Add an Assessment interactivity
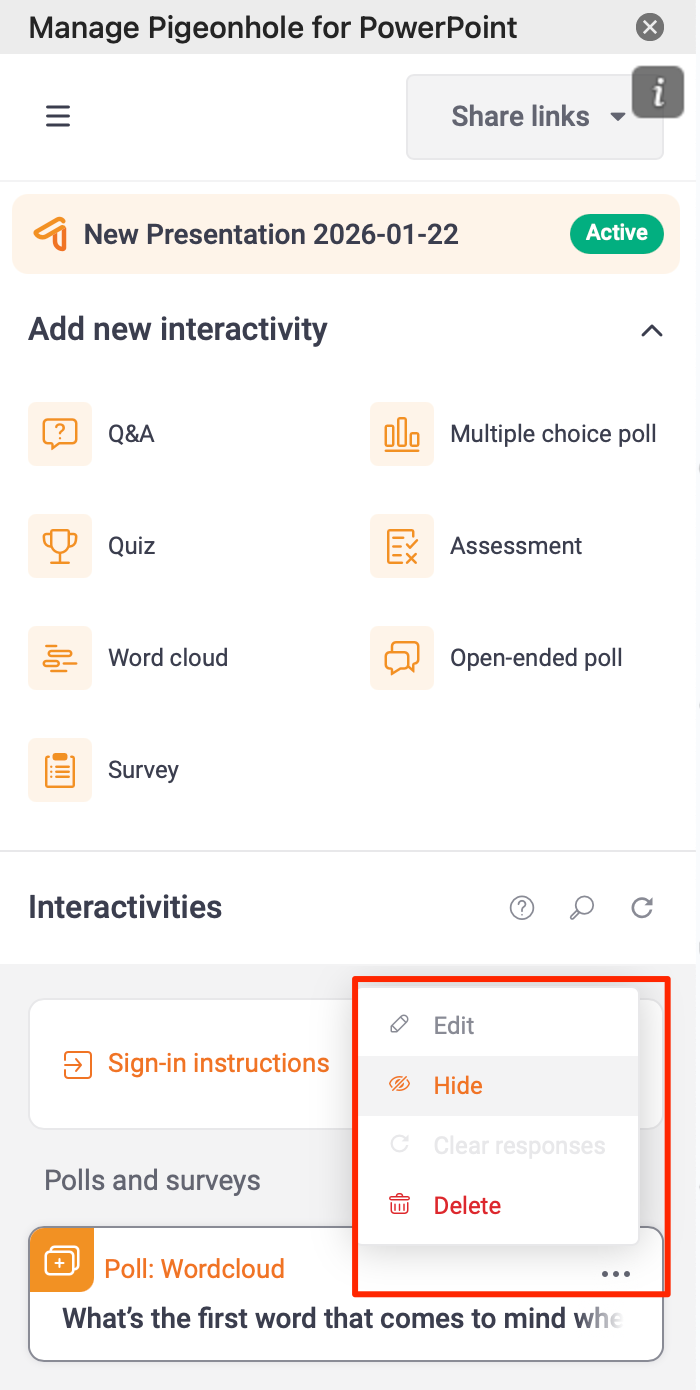This screenshot has height=1390, width=700. click(x=402, y=546)
